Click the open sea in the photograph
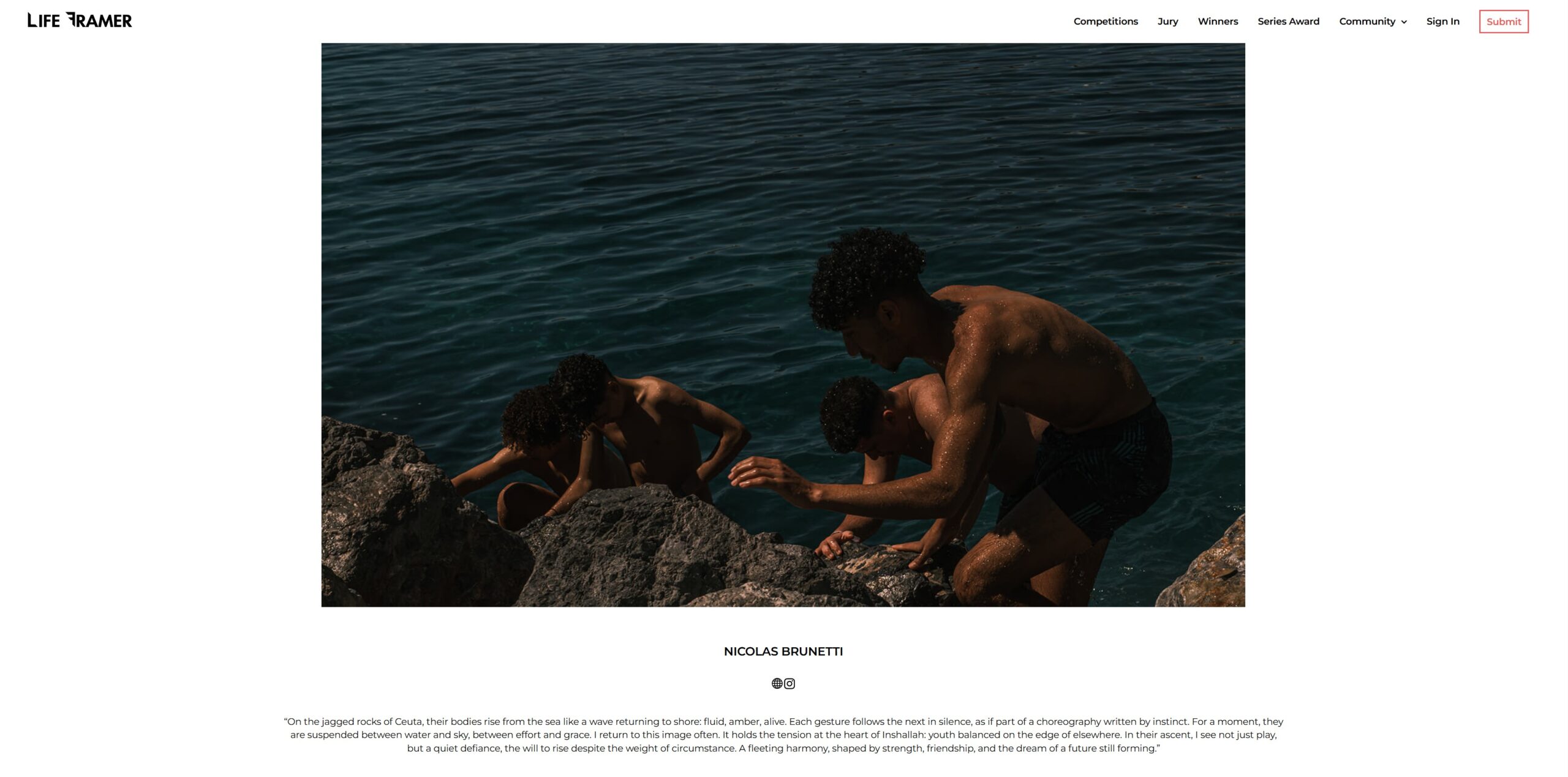 click(612, 184)
